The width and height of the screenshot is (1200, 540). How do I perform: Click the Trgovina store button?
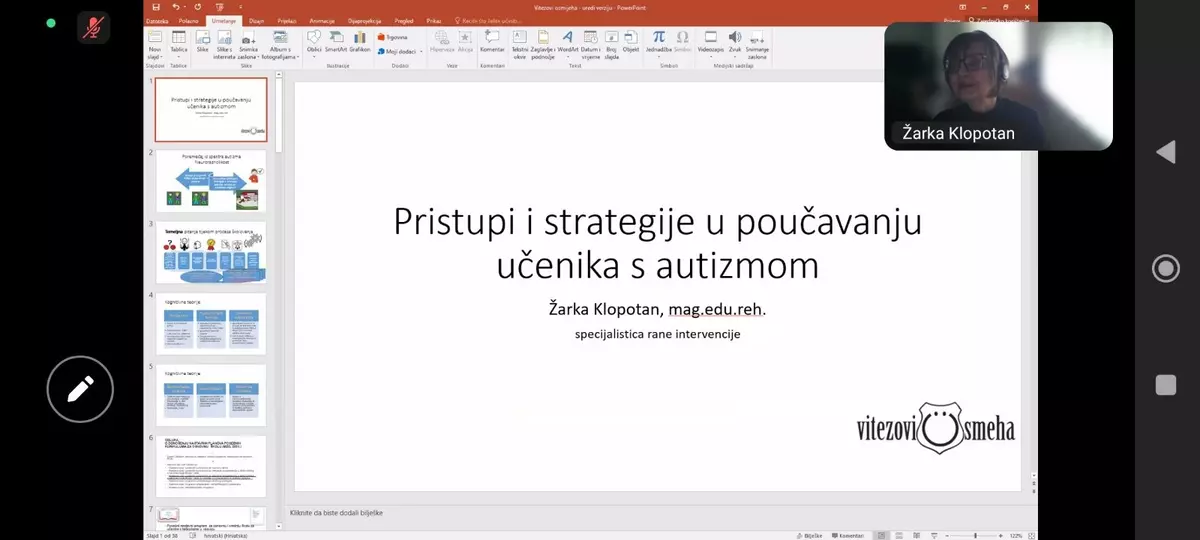click(x=393, y=37)
